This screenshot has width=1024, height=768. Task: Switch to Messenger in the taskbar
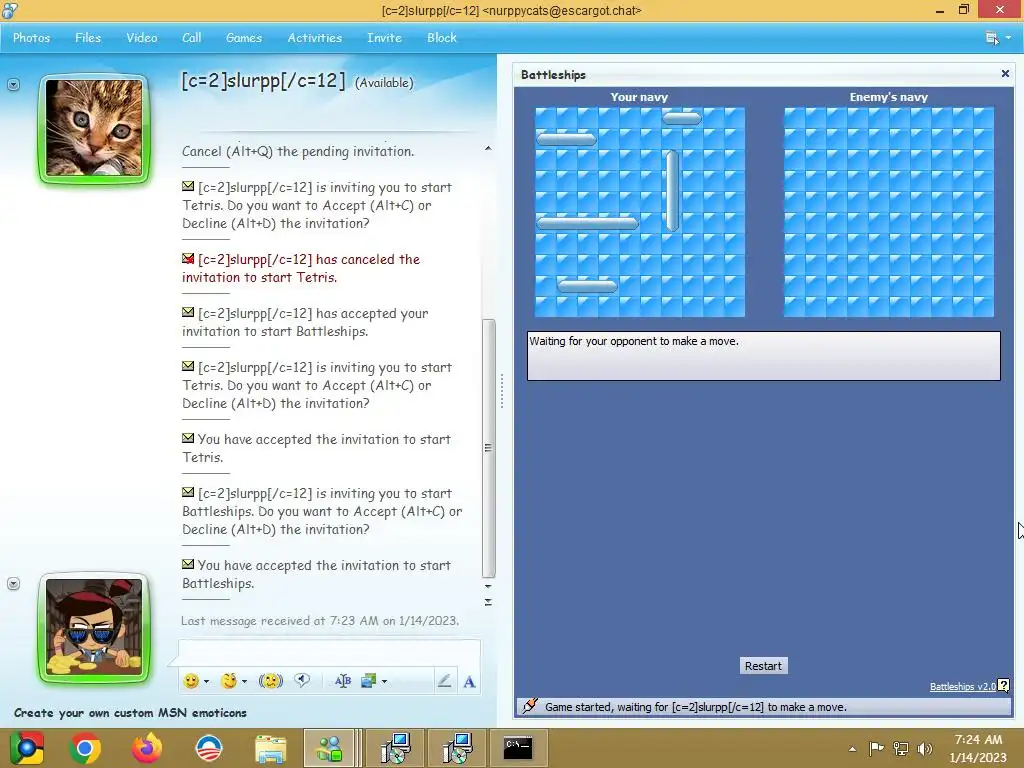(329, 748)
